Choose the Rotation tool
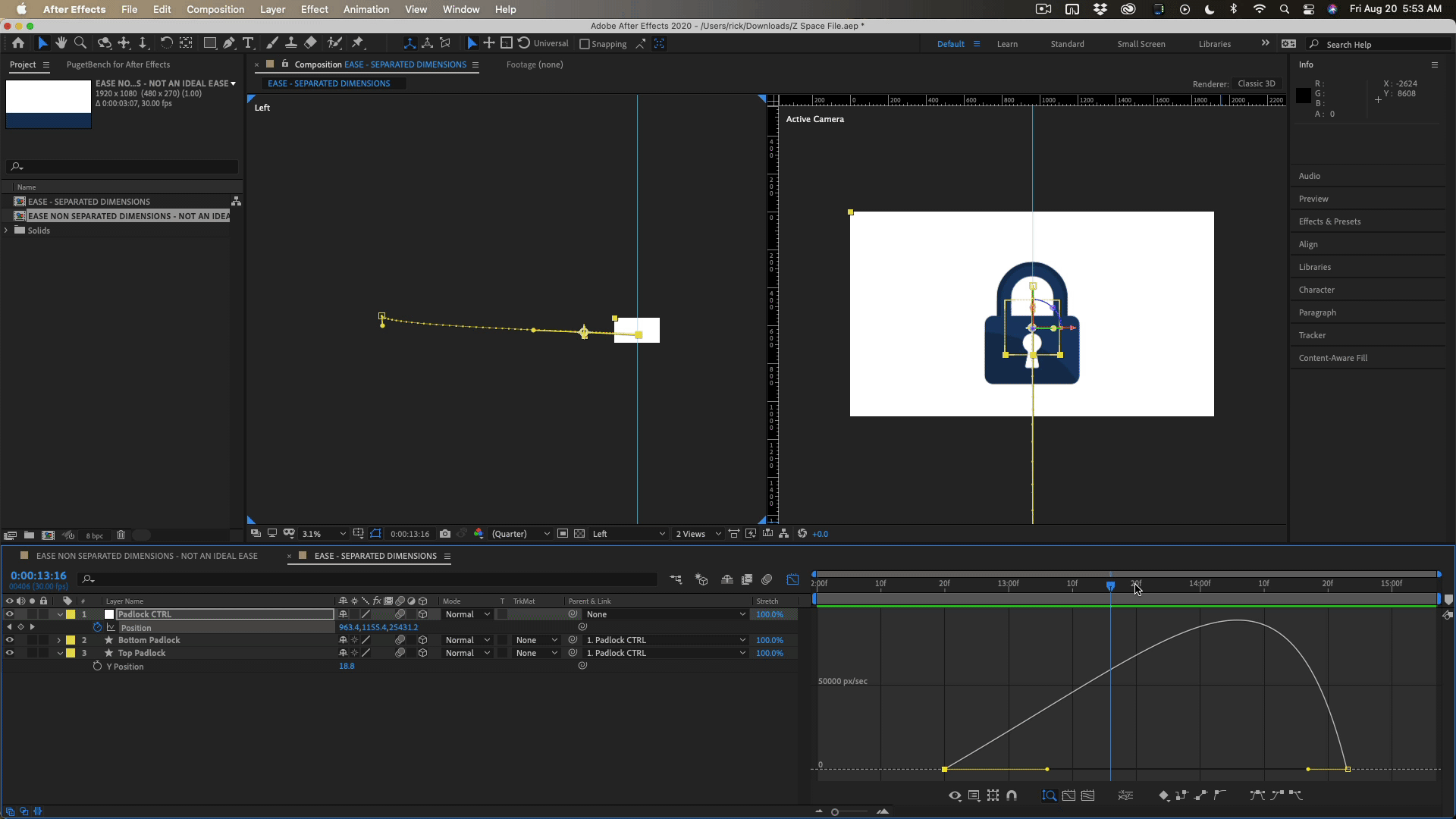 (x=166, y=43)
